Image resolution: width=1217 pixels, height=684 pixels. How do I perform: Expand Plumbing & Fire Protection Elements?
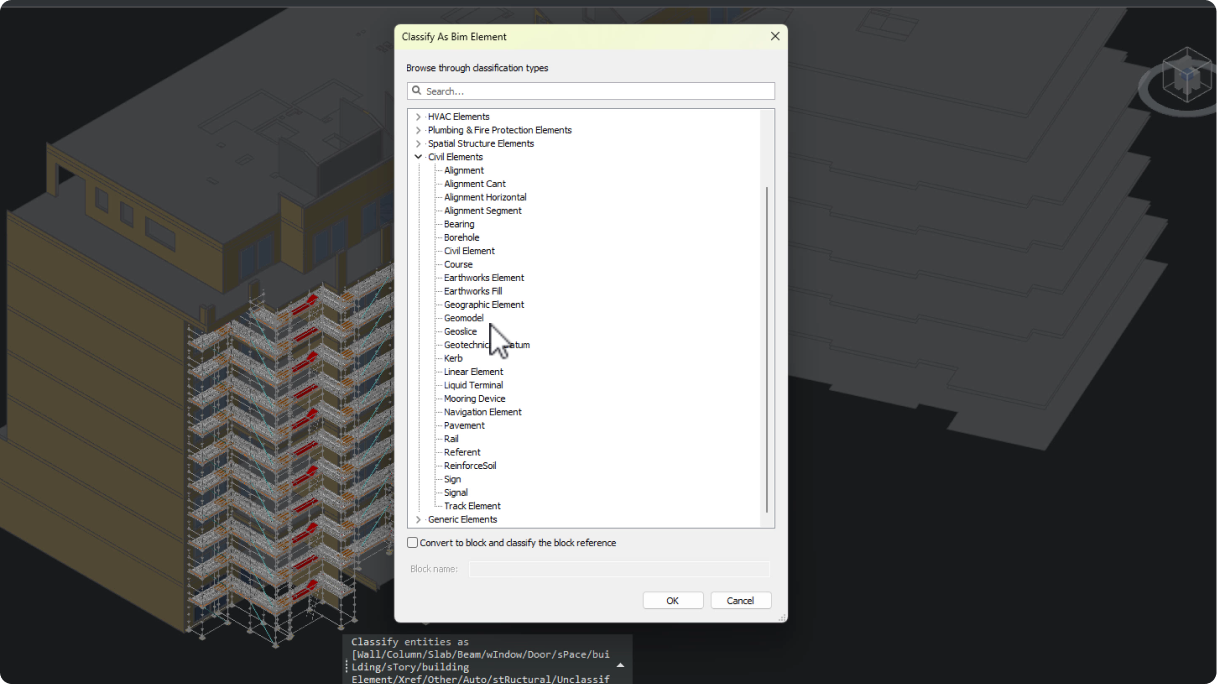[x=418, y=129]
